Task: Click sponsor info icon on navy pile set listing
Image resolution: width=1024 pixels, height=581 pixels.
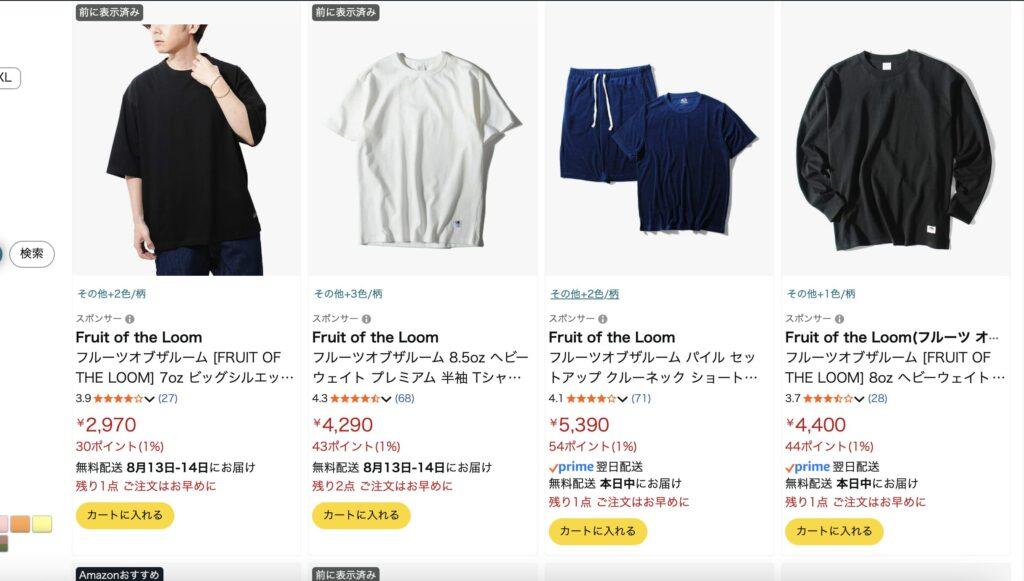Action: (x=603, y=319)
